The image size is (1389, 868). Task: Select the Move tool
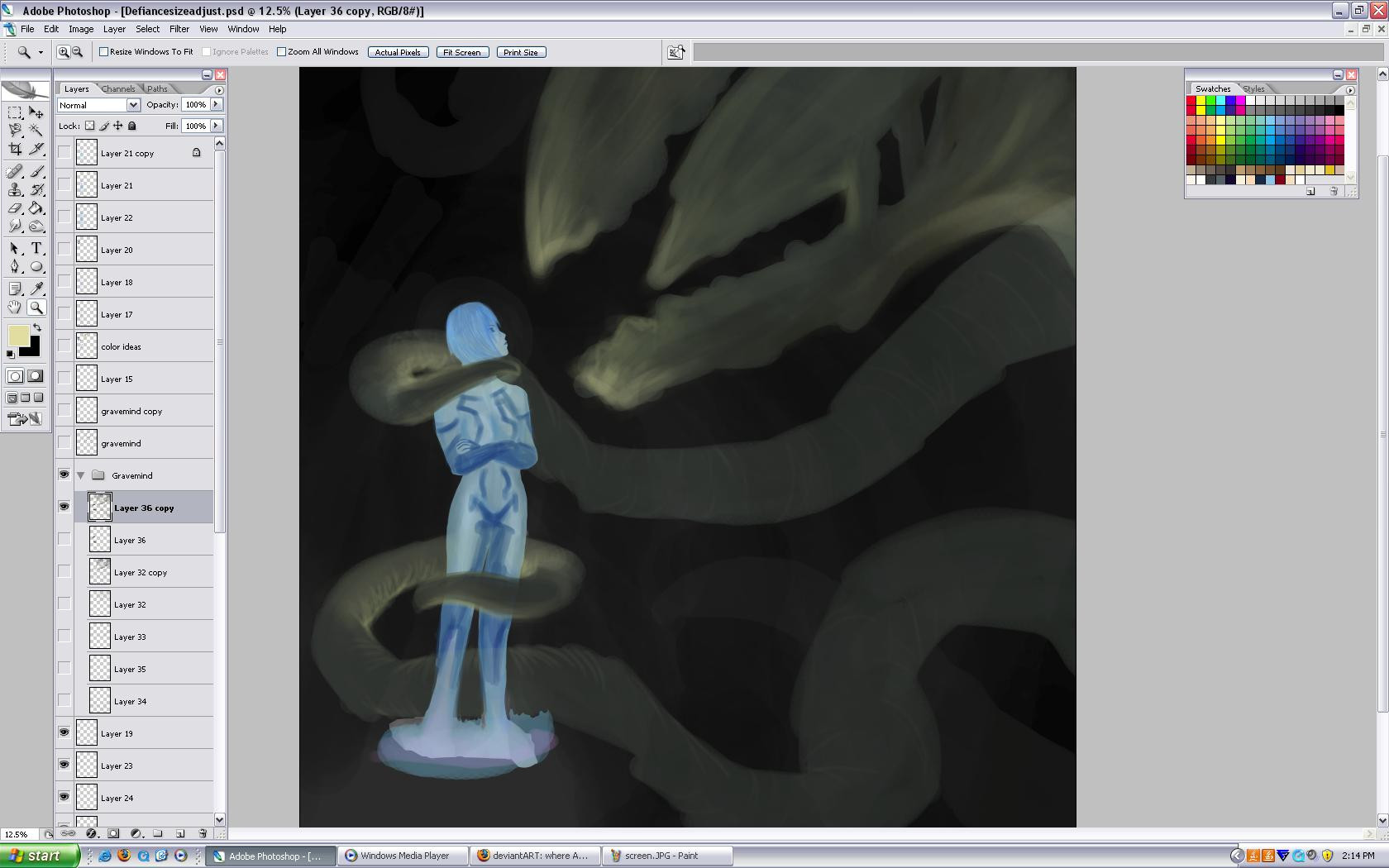[36, 112]
